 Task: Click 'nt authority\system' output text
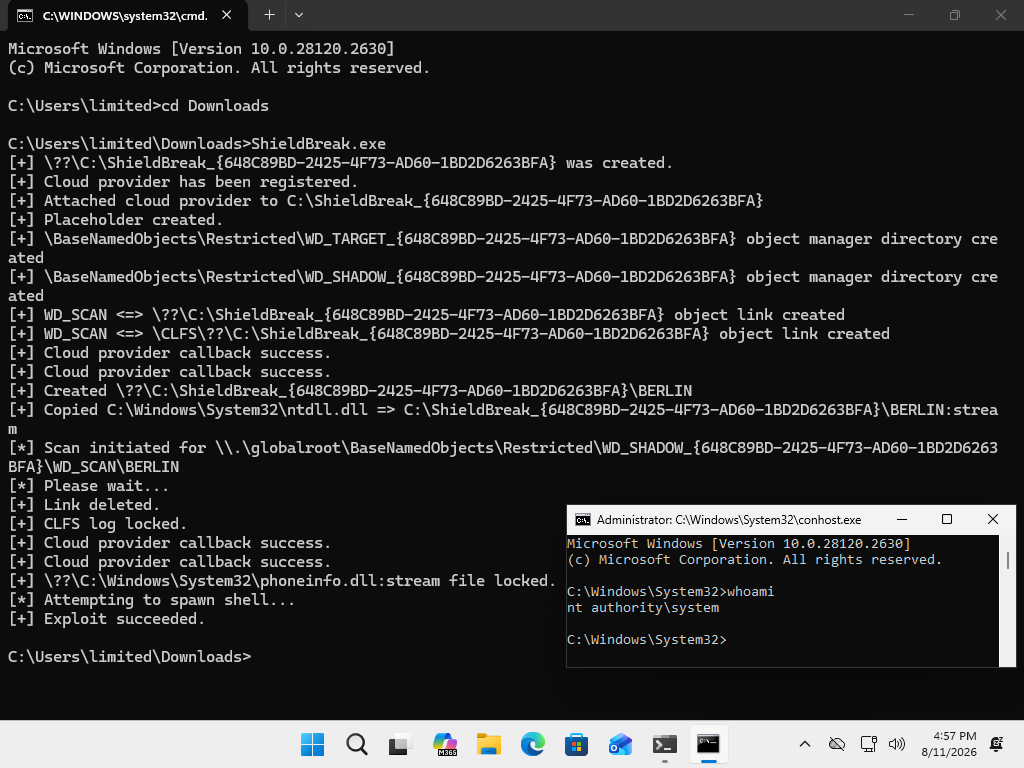(x=643, y=607)
